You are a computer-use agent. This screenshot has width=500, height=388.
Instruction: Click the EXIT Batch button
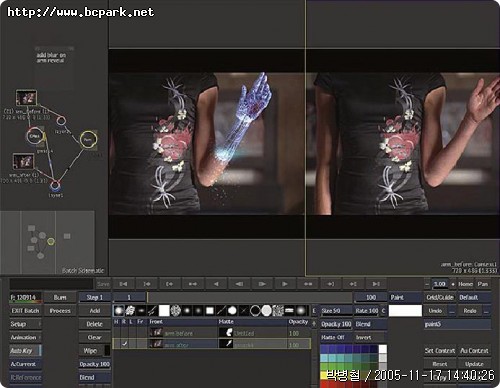click(x=25, y=311)
